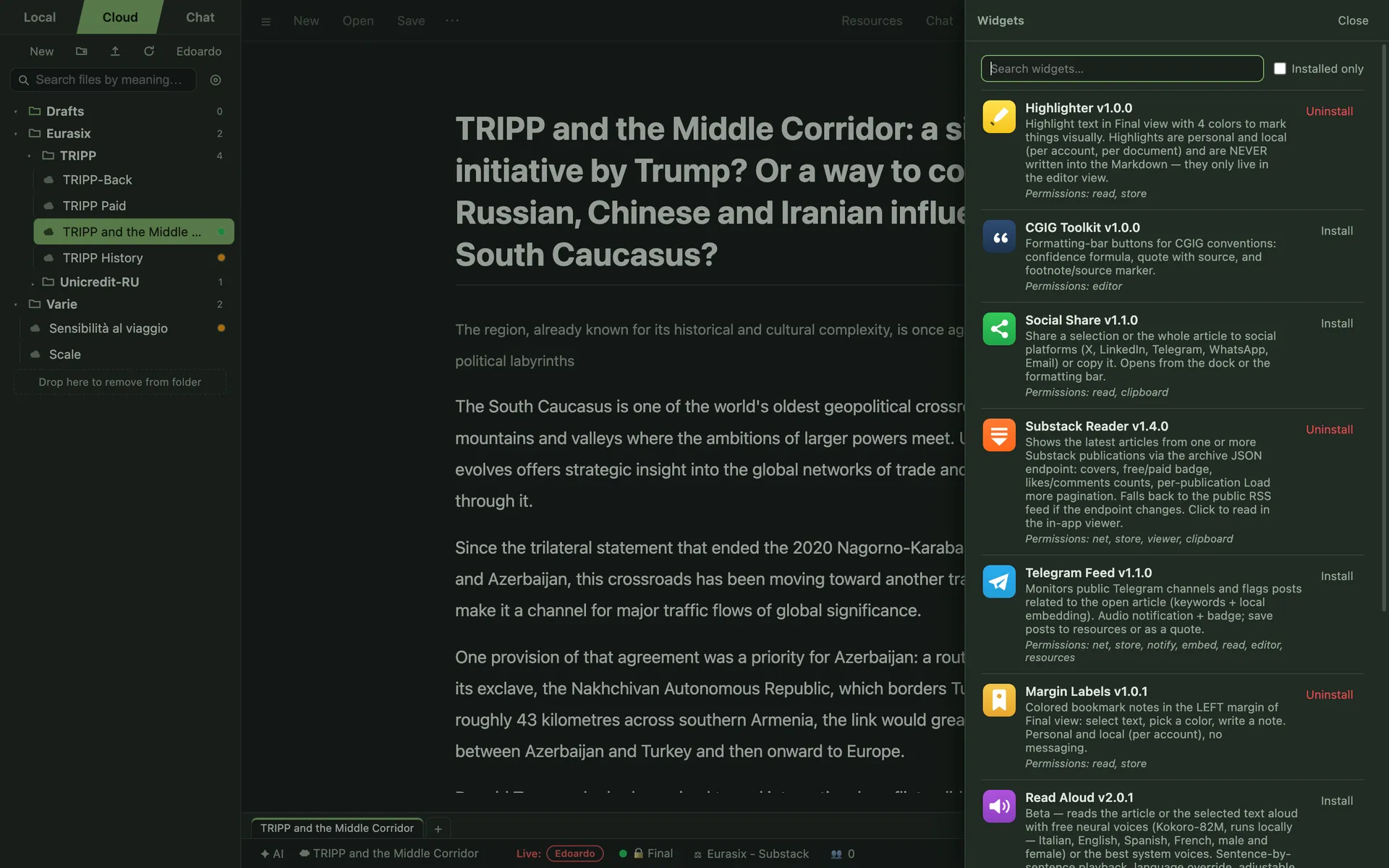1389x868 pixels.
Task: Toggle the Final view lock in status bar
Action: pos(646,854)
